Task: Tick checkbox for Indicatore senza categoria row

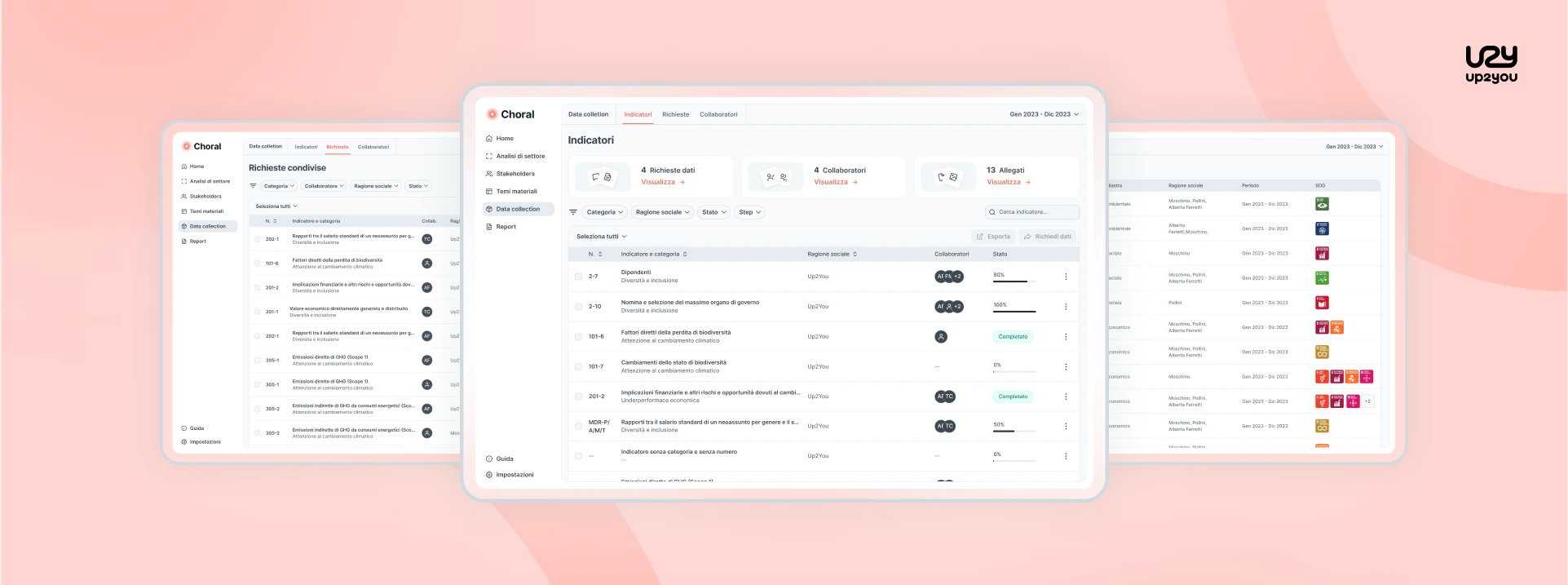Action: pos(578,456)
